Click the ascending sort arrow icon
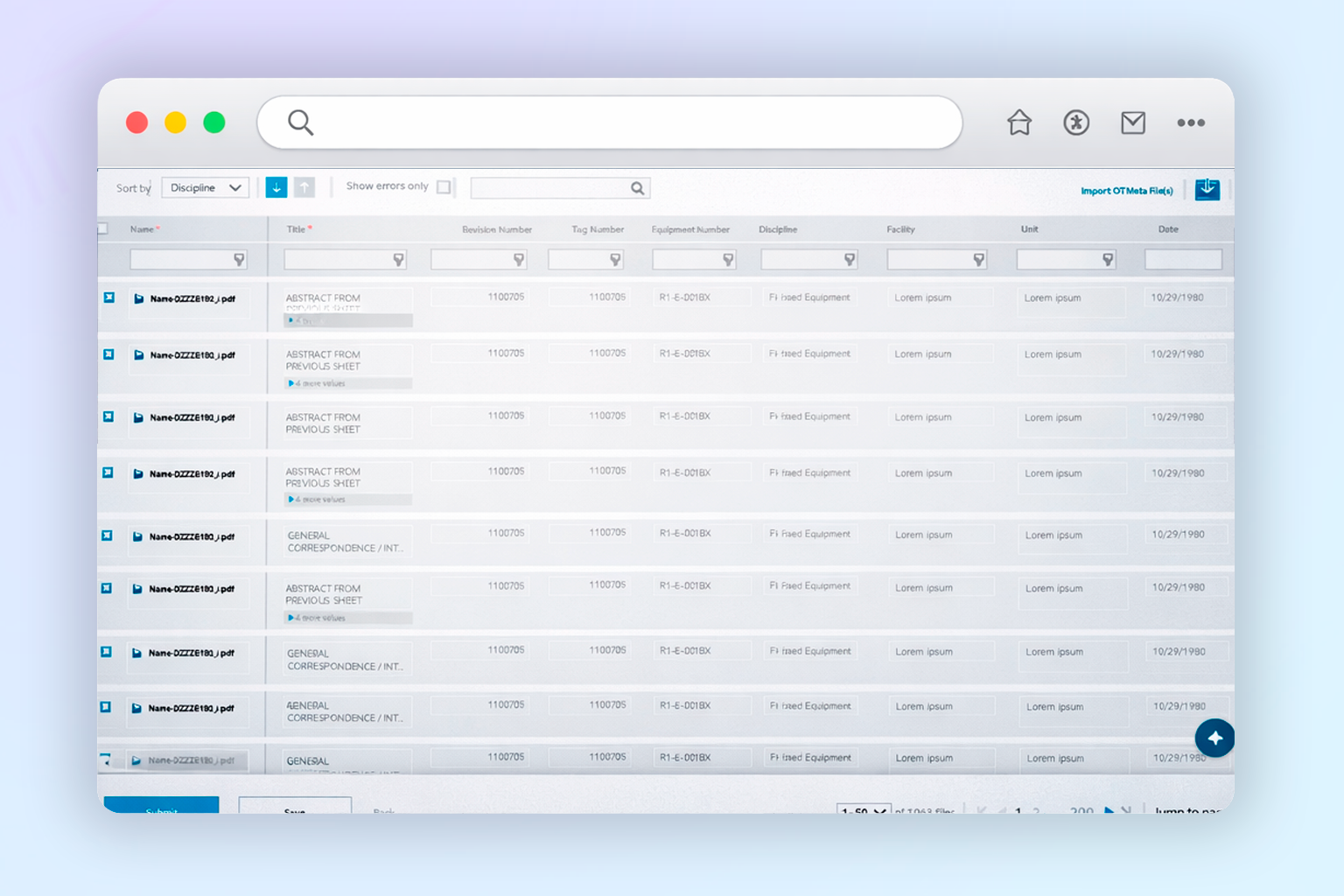The height and width of the screenshot is (896, 1344). (x=304, y=187)
